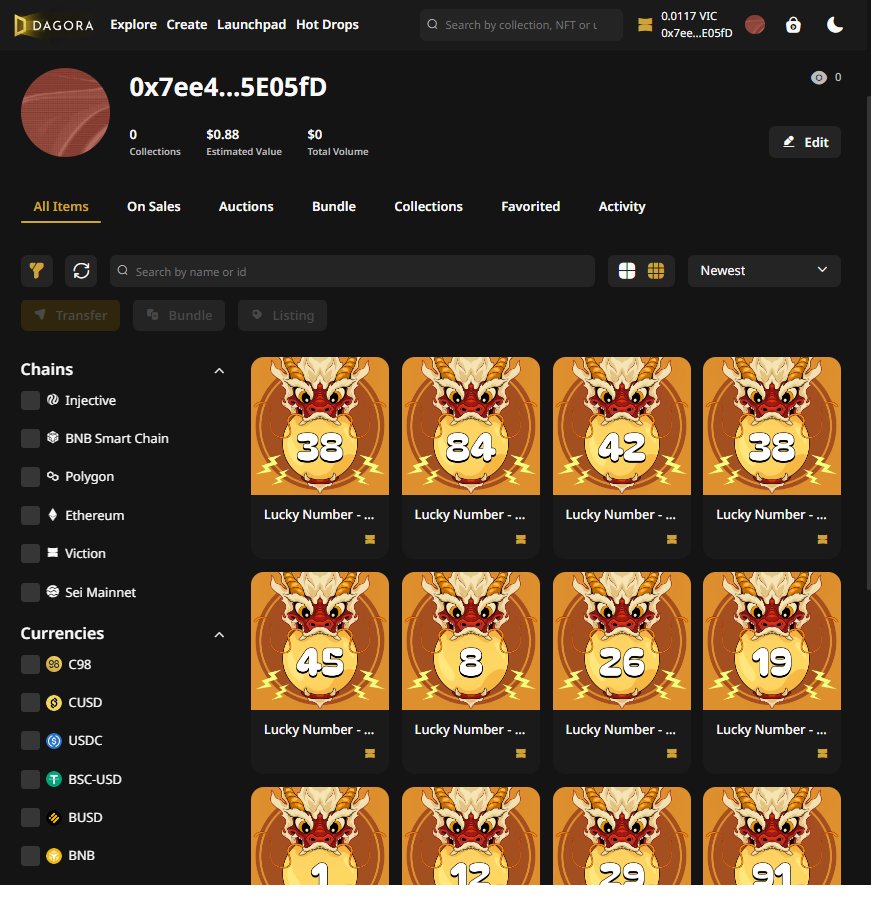Screen dimensions: 871x922
Task: Open the profile avatar in header
Action: point(755,25)
